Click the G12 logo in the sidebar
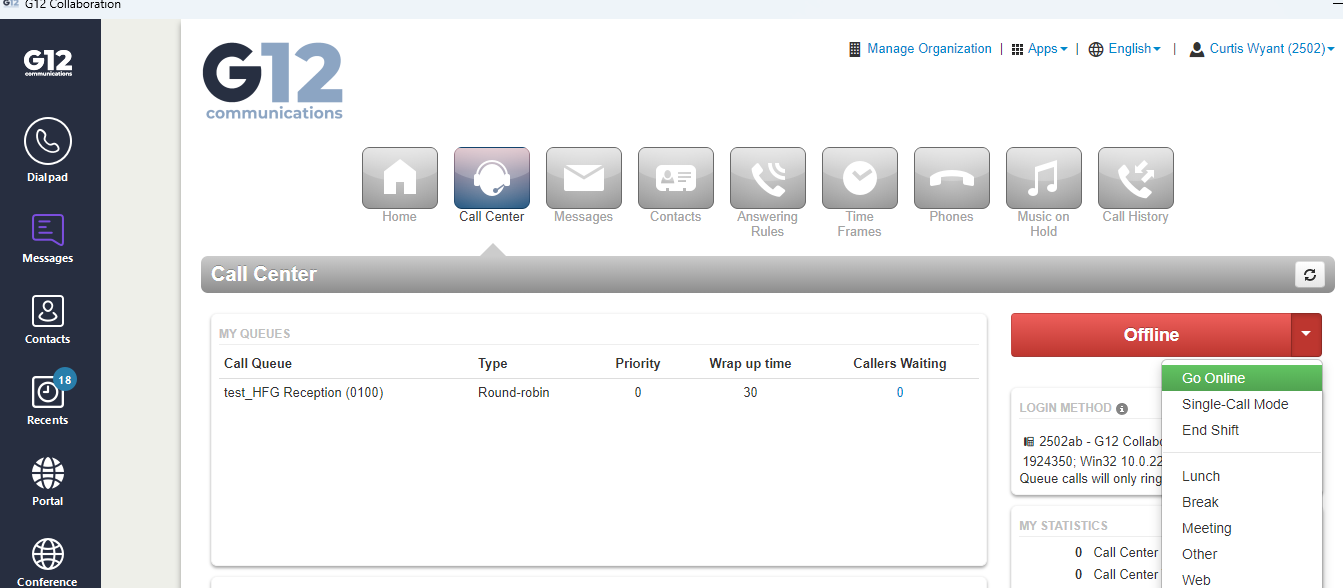 48,65
